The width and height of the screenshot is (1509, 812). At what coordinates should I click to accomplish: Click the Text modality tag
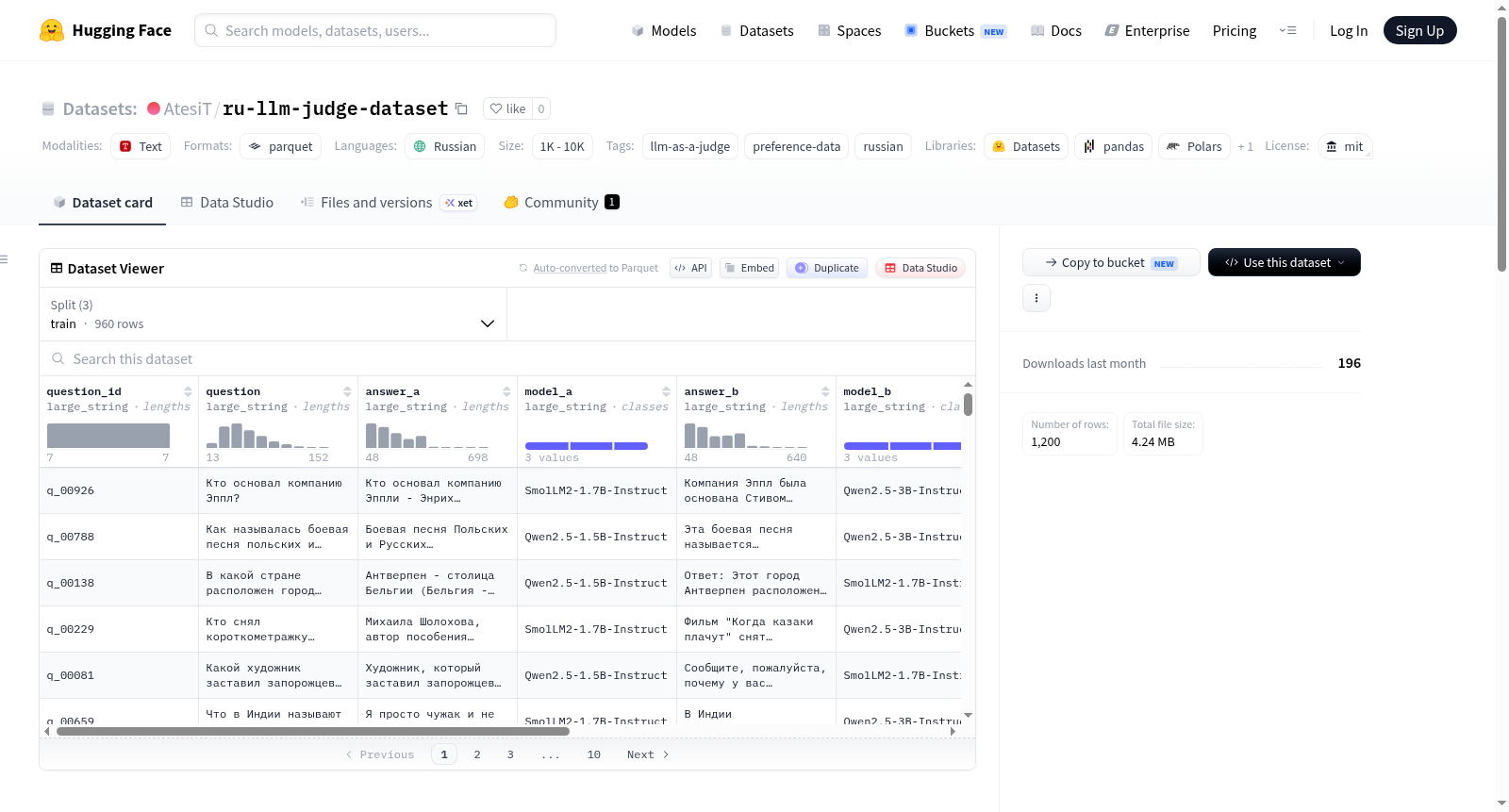pos(141,146)
